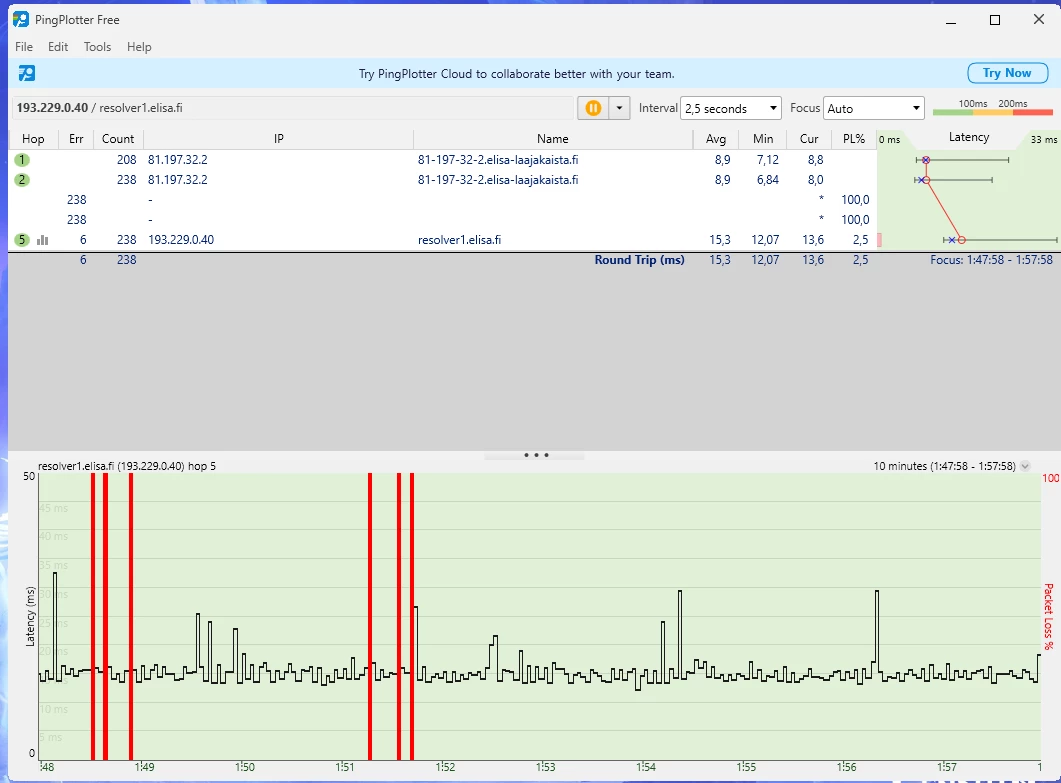The width and height of the screenshot is (1061, 783).
Task: Click the IP column header
Action: pyautogui.click(x=278, y=139)
